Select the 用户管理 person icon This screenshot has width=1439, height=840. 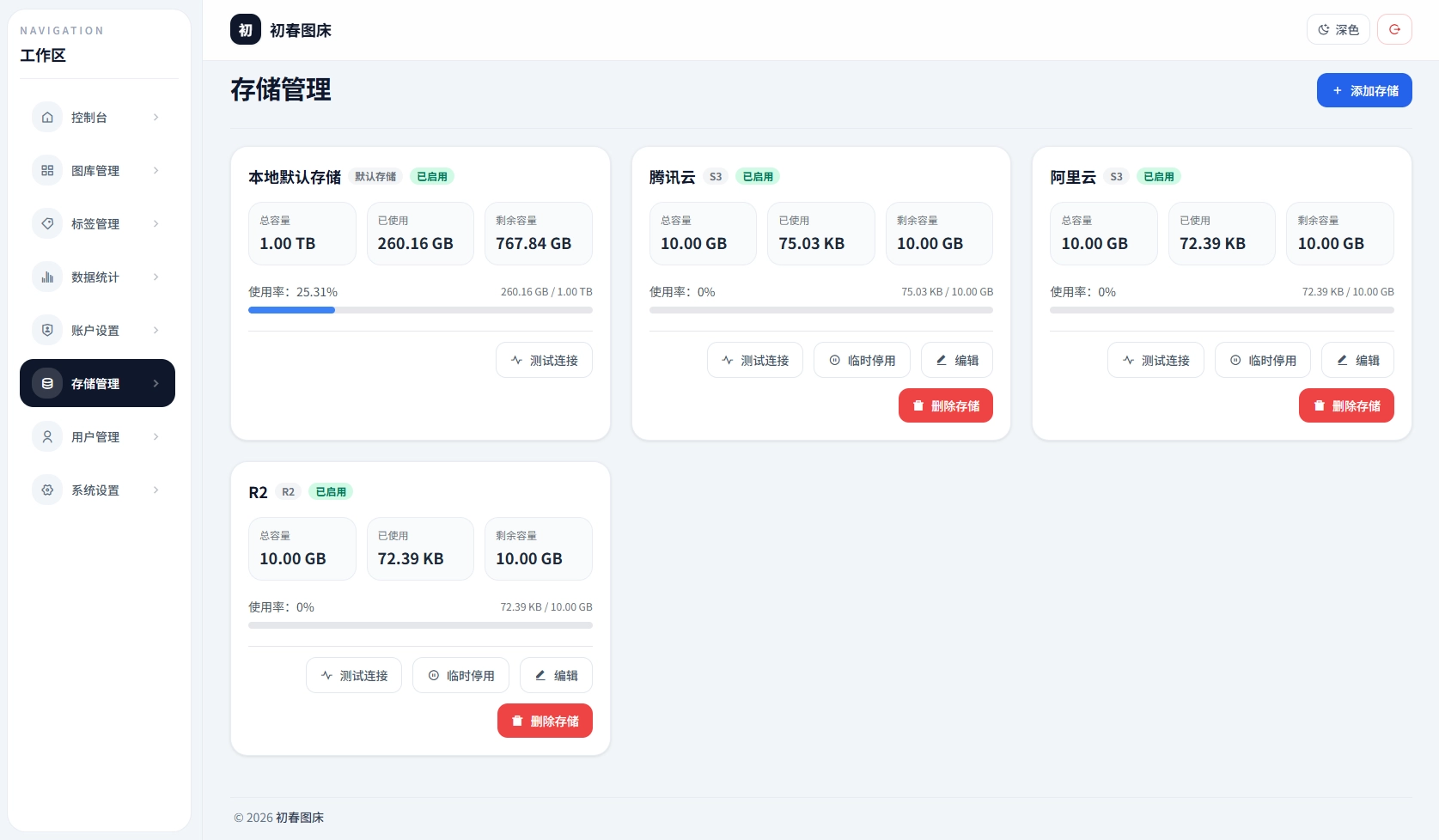point(47,436)
